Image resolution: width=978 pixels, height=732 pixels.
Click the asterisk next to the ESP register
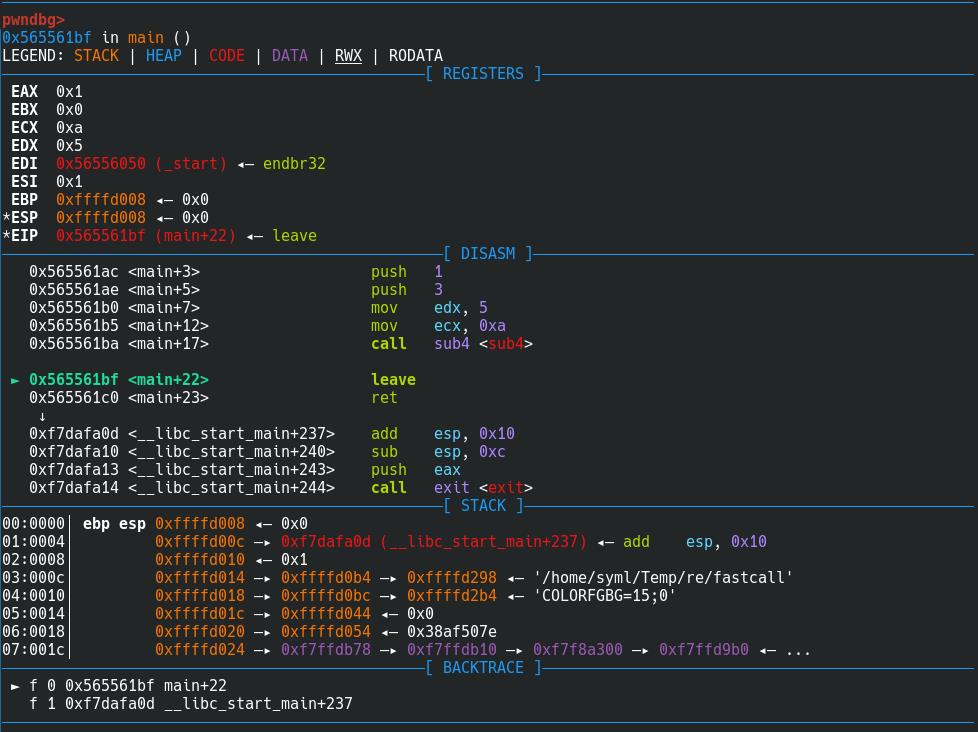click(x=7, y=218)
